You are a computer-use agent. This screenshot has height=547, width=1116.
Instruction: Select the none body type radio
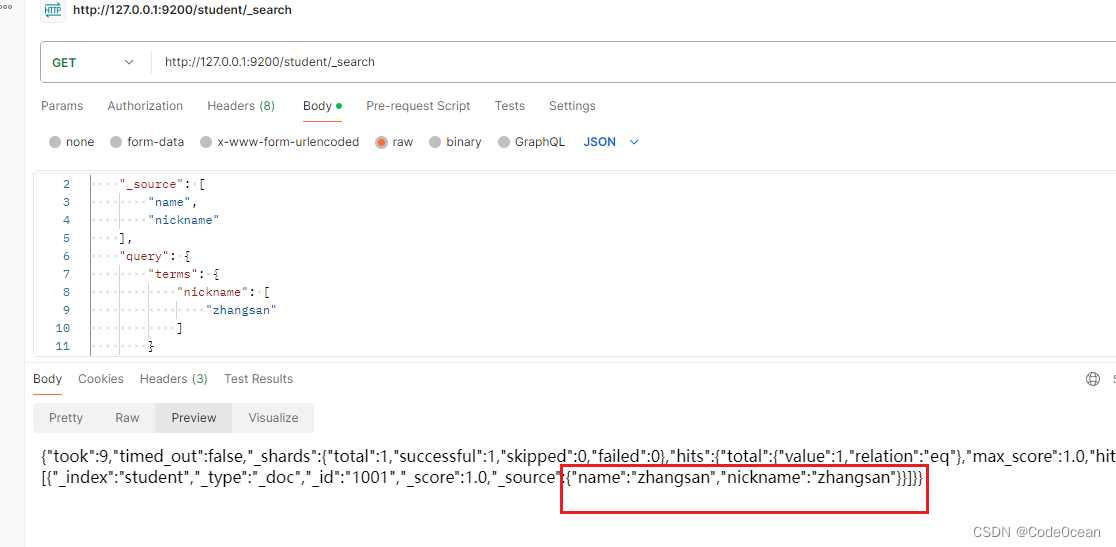55,142
